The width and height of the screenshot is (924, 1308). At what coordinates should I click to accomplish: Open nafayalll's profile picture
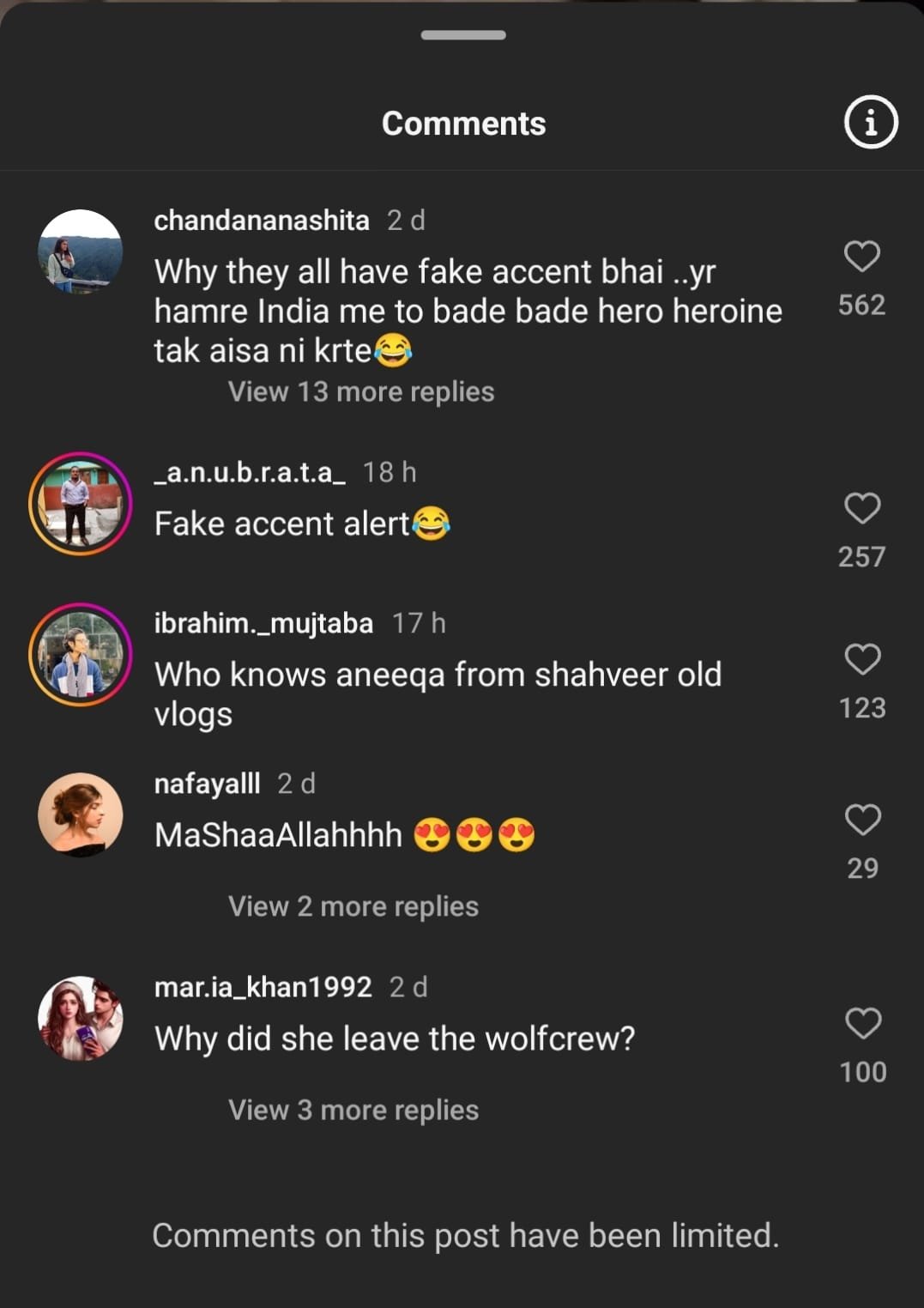[81, 814]
